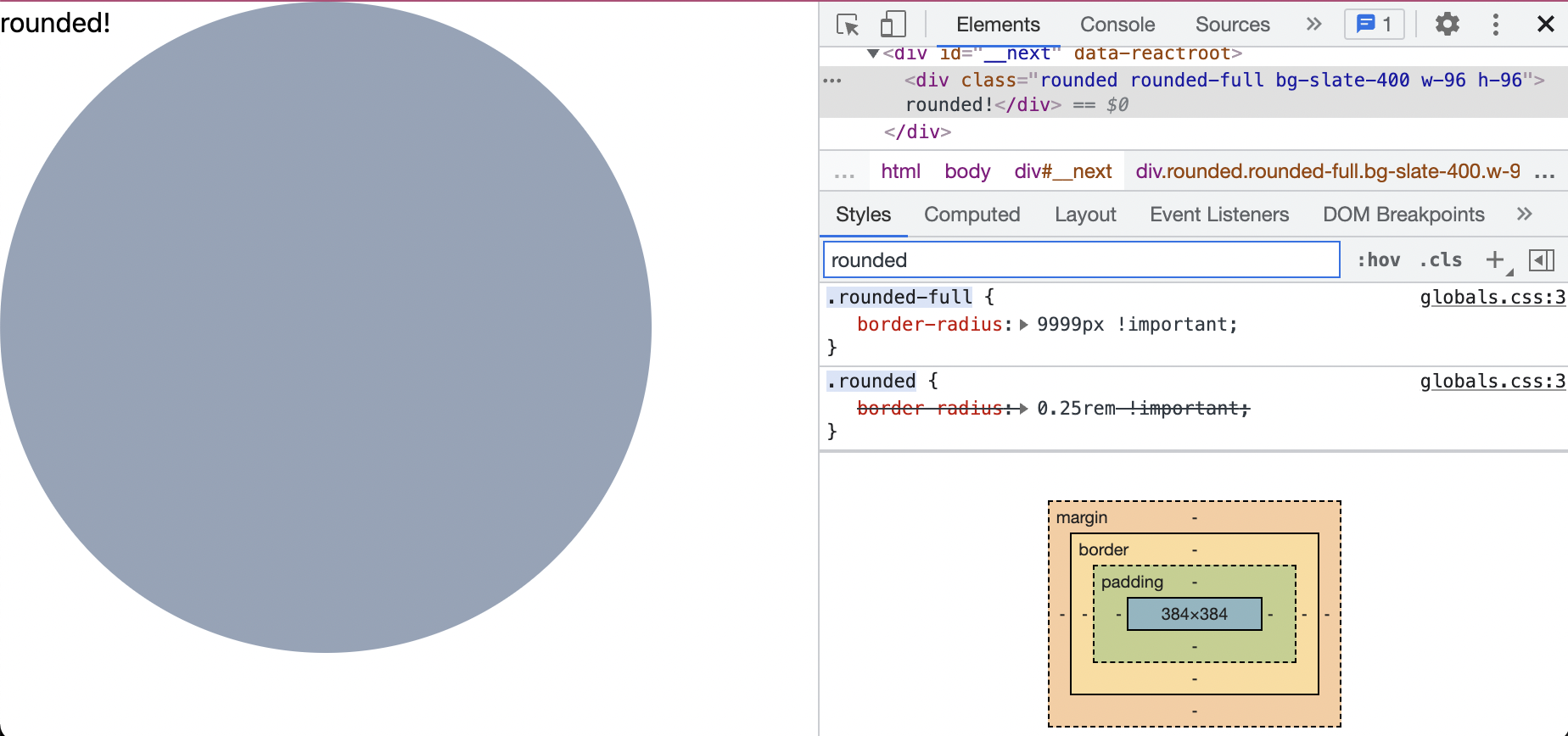The width and height of the screenshot is (1568, 736).
Task: Open the DOM Breakpoints sub-tab
Action: (1403, 215)
